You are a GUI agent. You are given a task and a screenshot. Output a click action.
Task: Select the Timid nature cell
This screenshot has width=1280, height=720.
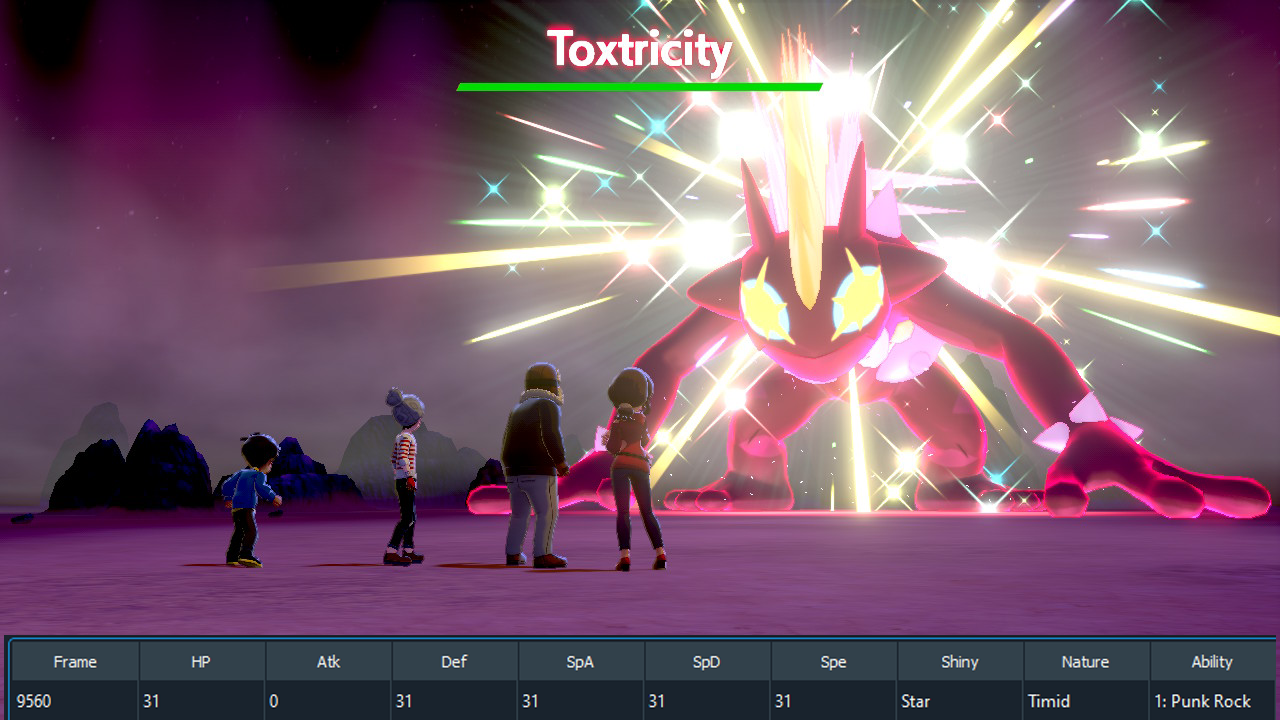1087,701
